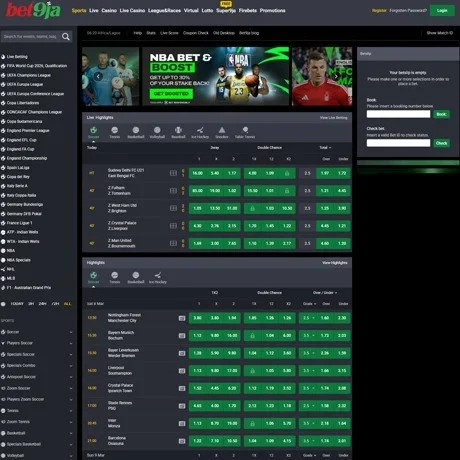
Task: Click the search magnifier icon
Action: coord(66,37)
